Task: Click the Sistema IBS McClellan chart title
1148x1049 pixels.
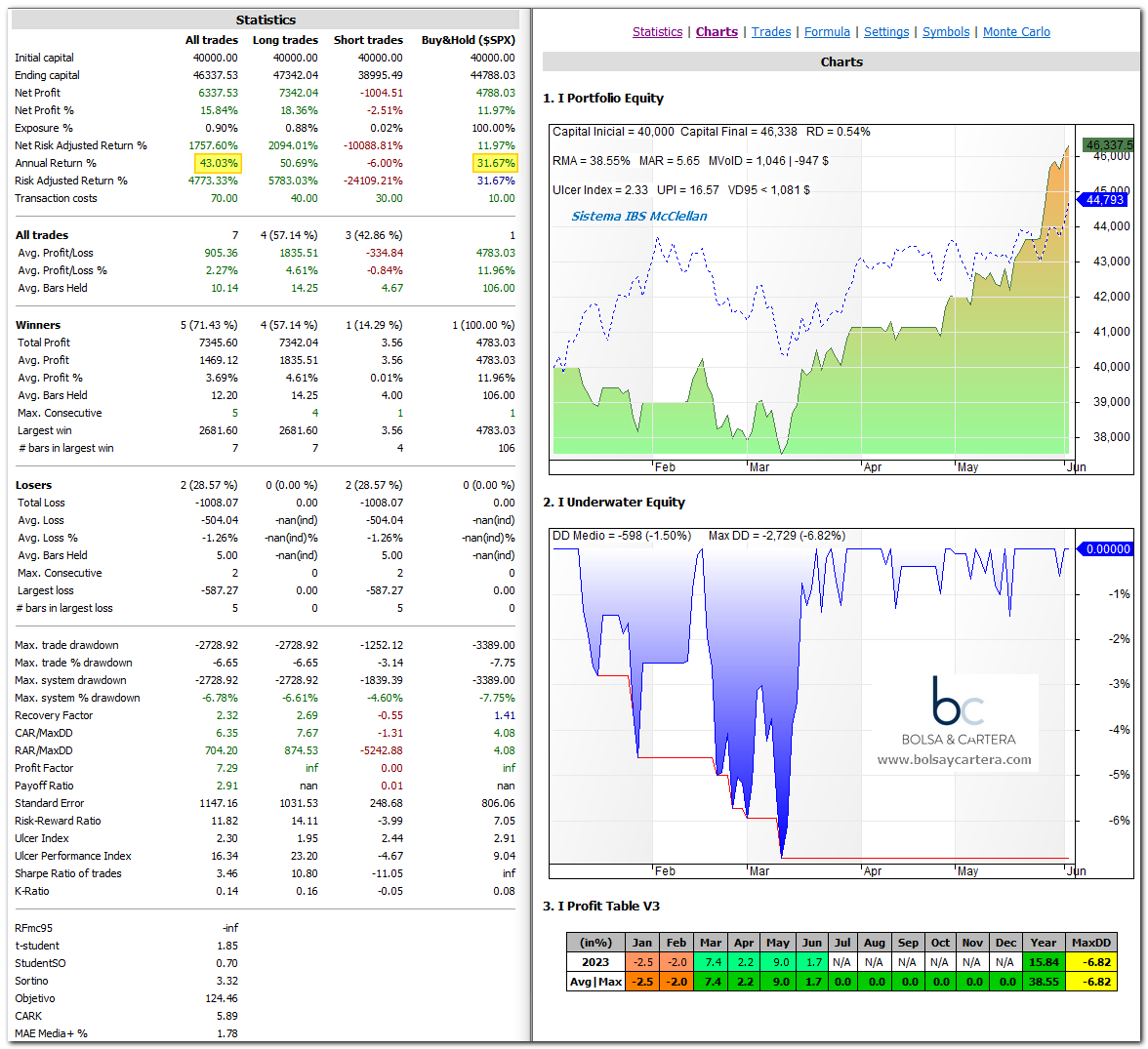Action: coord(639,217)
